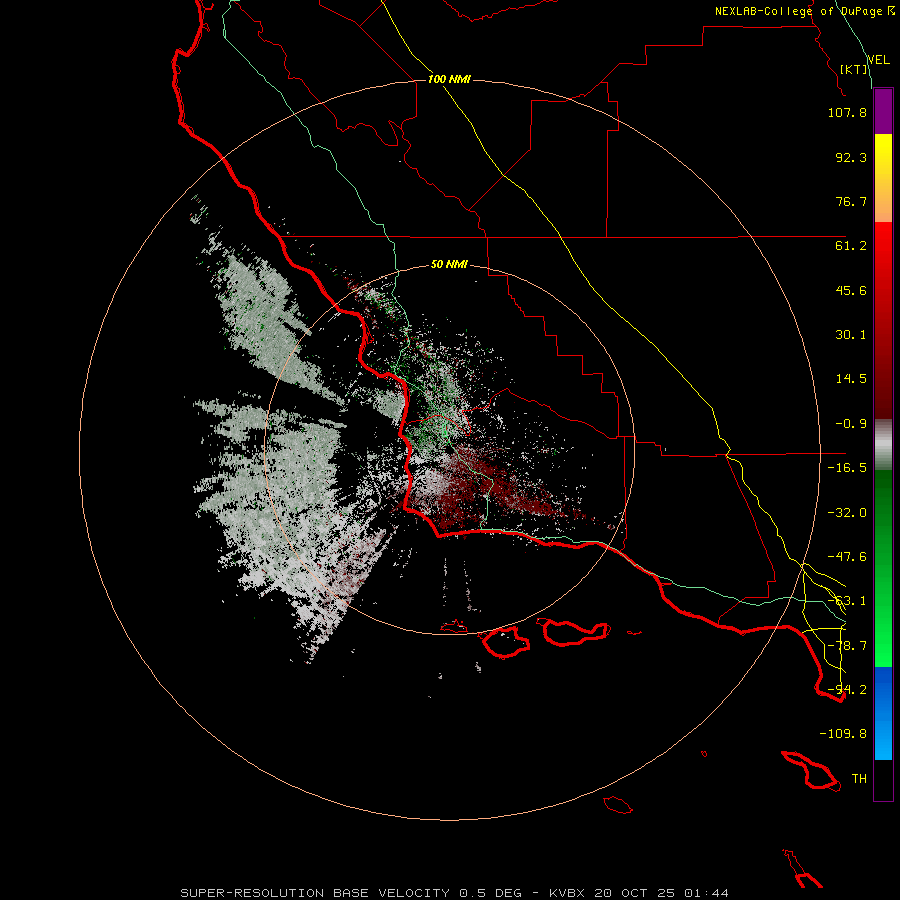
Task: Click the green segment of velocity color bar
Action: (x=883, y=568)
